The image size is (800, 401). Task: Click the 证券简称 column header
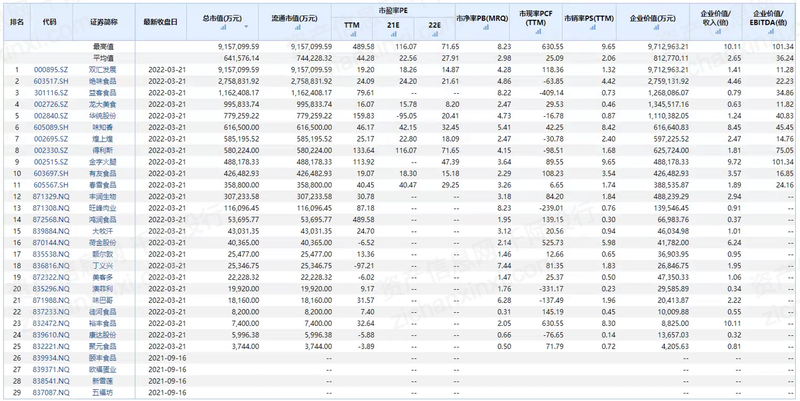pyautogui.click(x=104, y=22)
